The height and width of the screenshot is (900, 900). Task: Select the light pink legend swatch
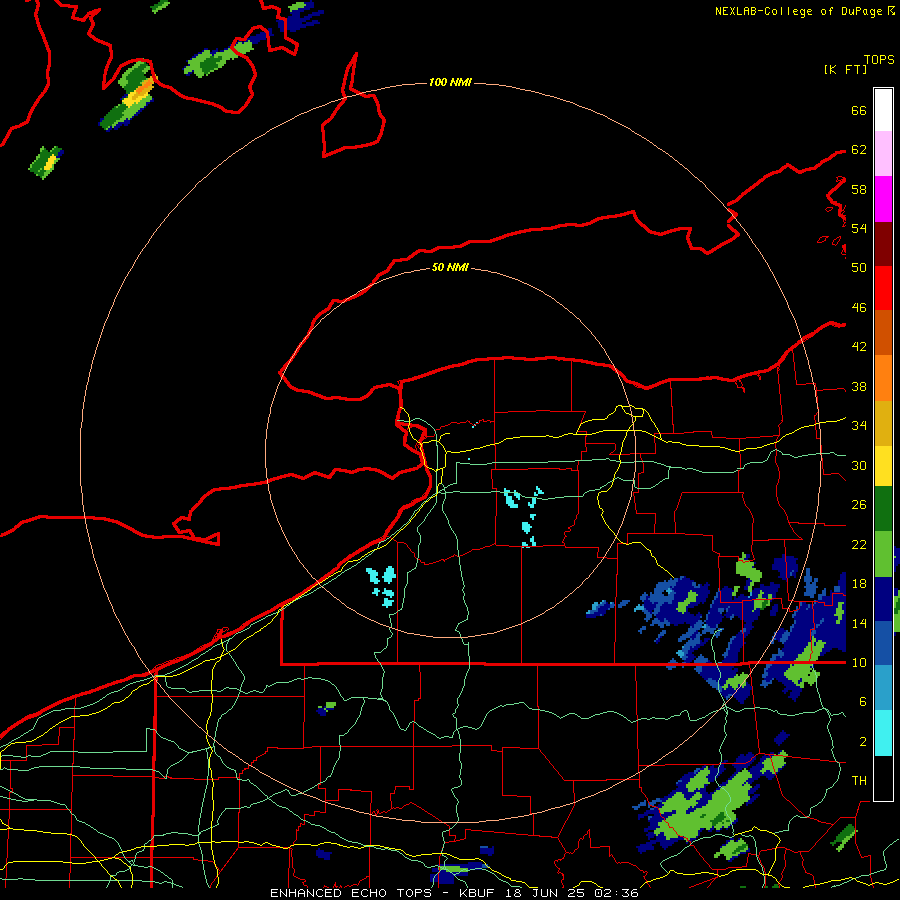click(x=883, y=154)
